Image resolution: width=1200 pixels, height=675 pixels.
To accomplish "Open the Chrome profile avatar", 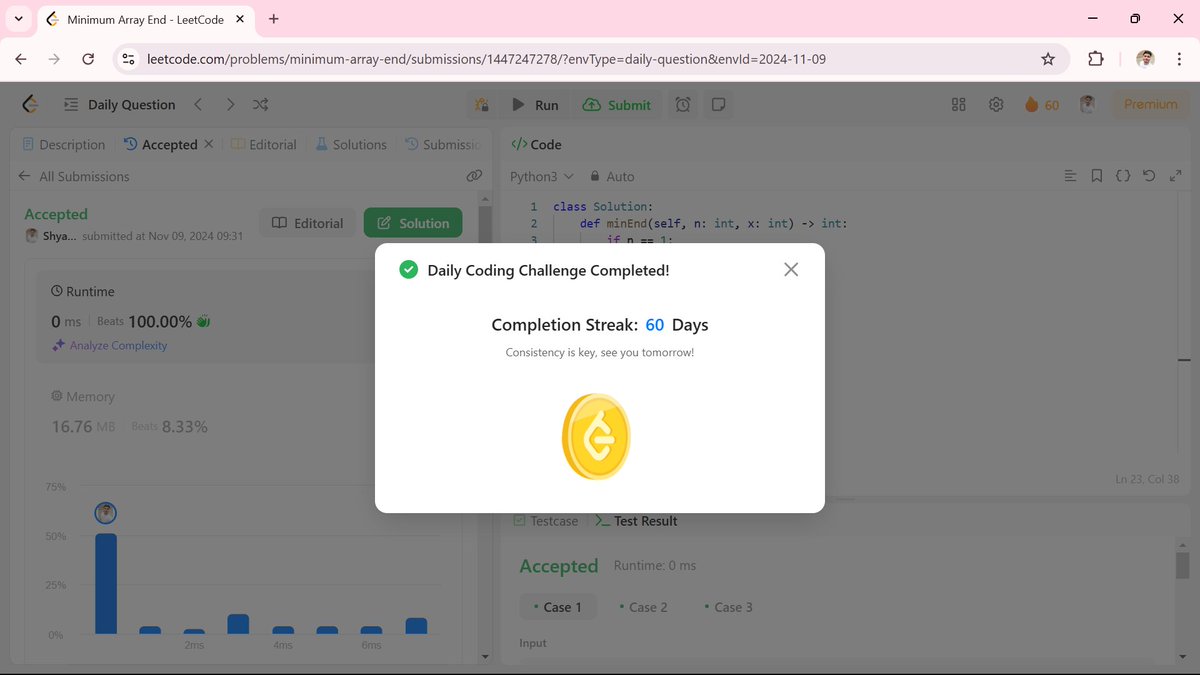I will [x=1145, y=59].
